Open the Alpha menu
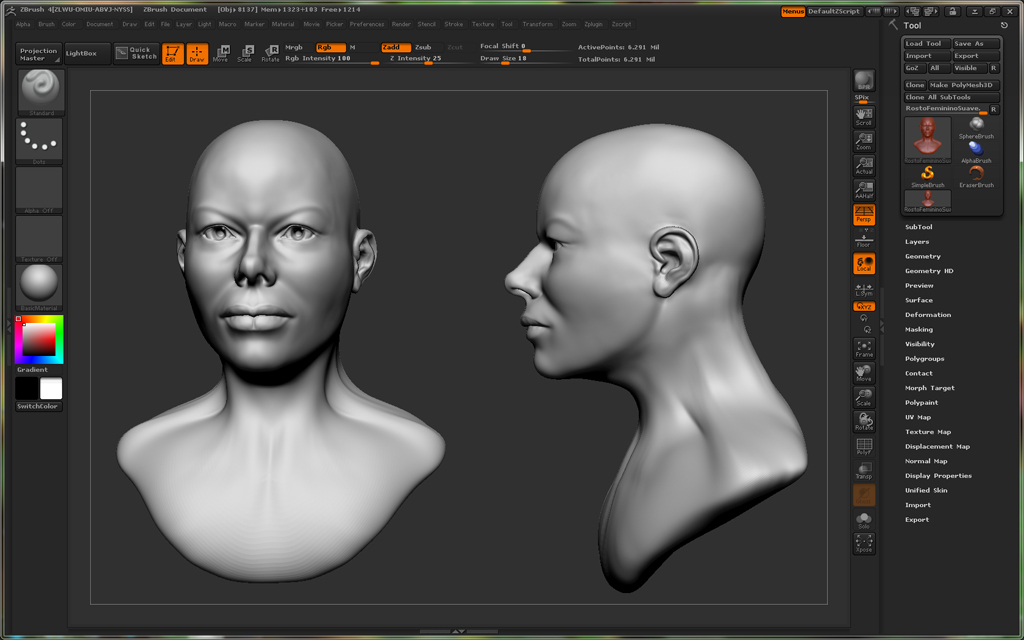This screenshot has width=1024, height=640. coord(23,24)
